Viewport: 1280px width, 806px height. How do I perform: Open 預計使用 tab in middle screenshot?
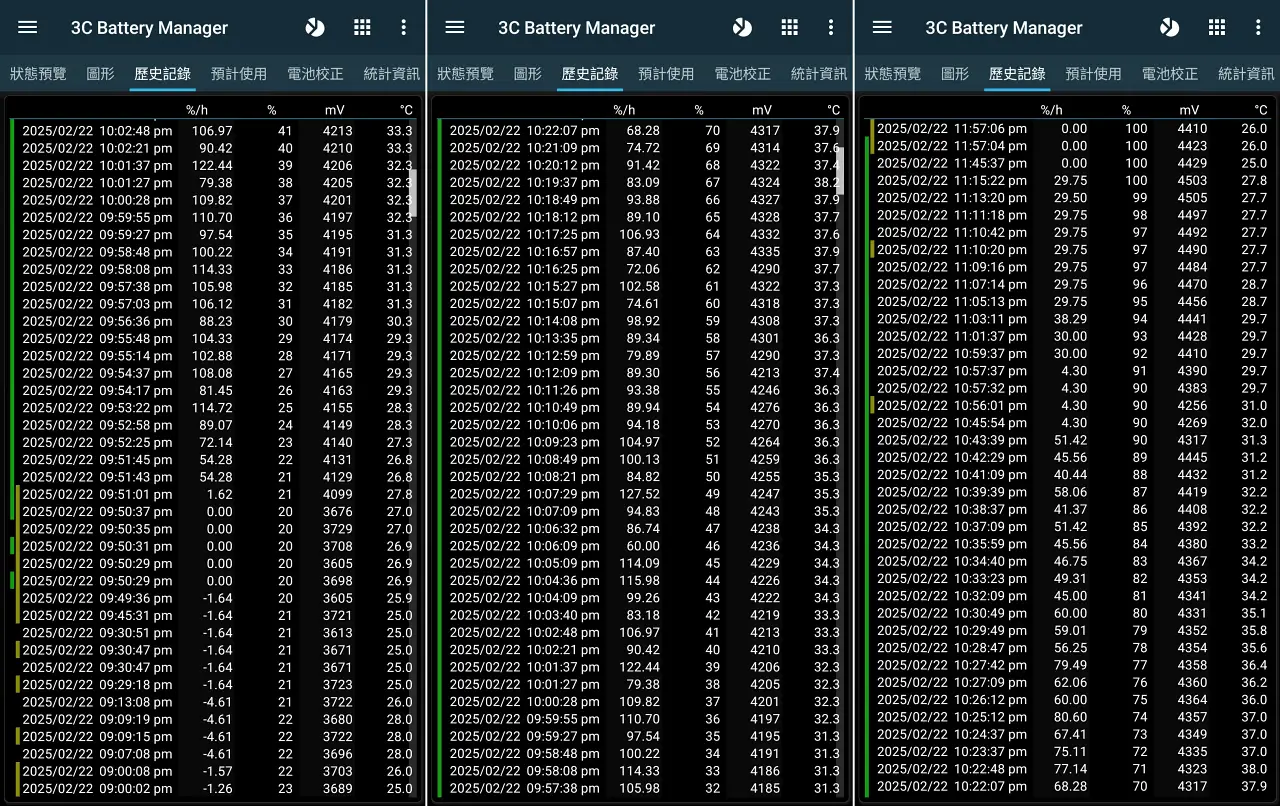666,73
